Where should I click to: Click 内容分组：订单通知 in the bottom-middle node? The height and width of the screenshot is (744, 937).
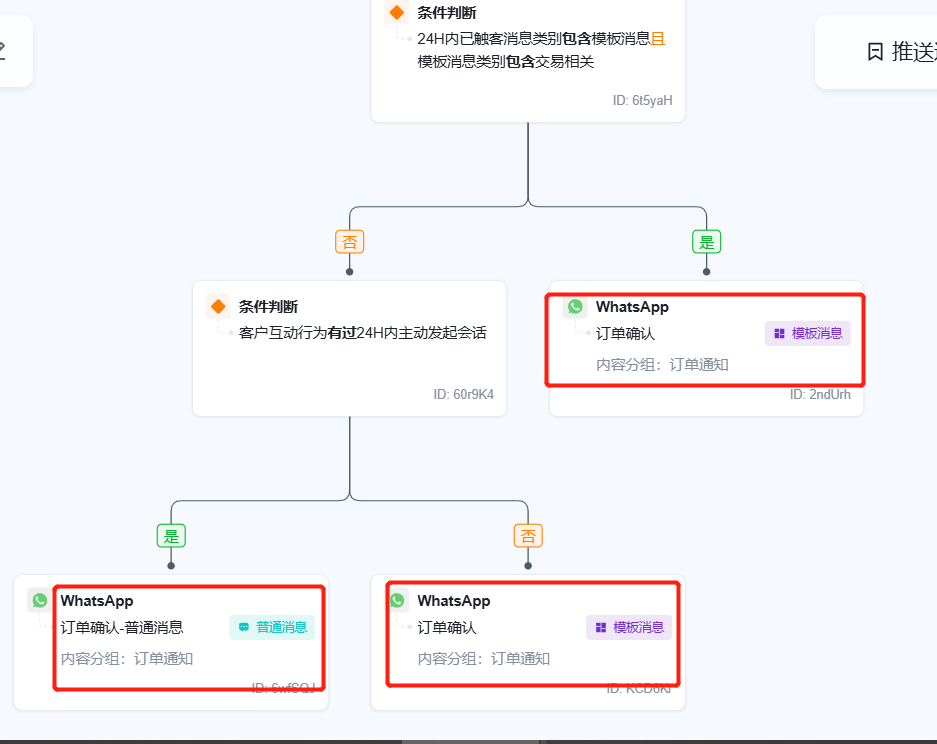[x=483, y=659]
